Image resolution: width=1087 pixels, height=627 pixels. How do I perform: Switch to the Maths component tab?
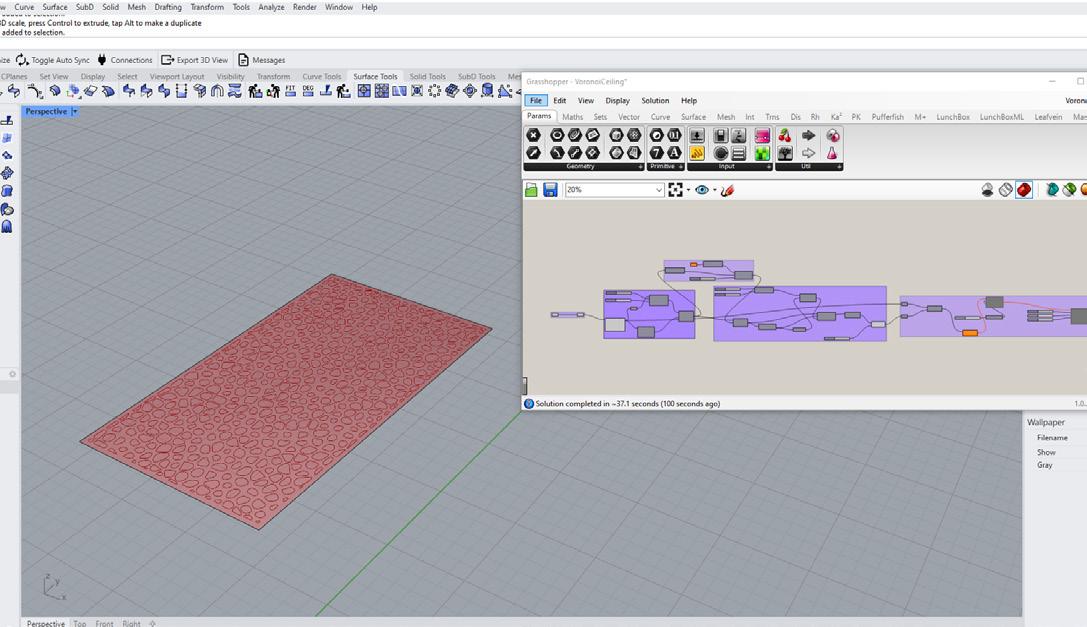[572, 117]
